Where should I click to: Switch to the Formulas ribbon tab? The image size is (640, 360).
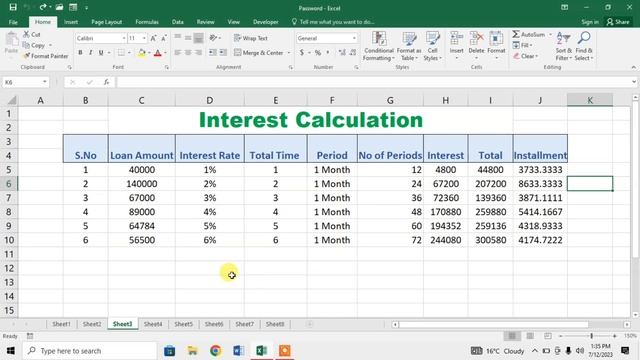point(147,22)
